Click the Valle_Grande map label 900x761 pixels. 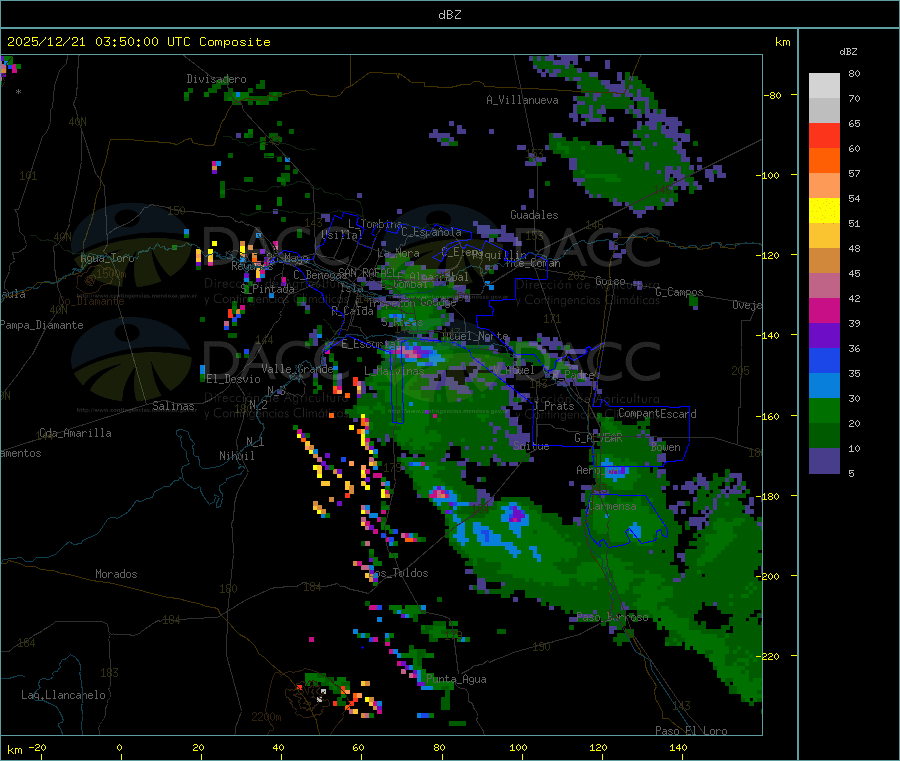tap(297, 369)
